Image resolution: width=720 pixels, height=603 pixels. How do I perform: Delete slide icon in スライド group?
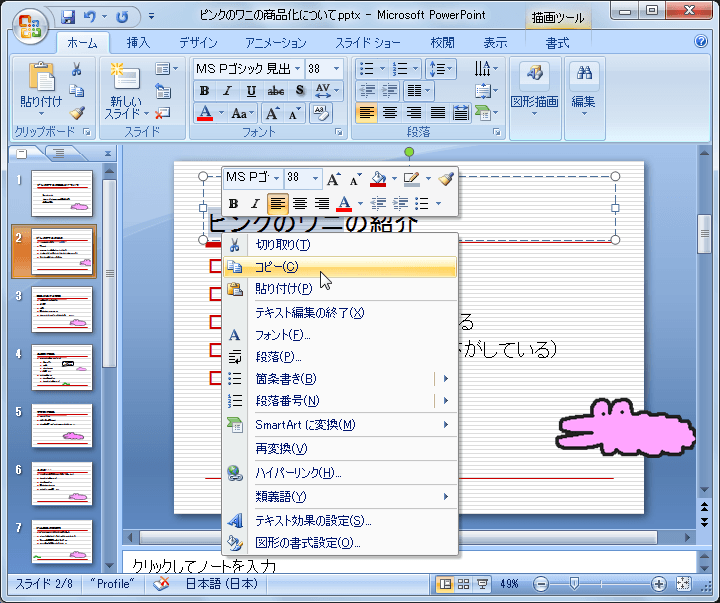click(x=163, y=113)
